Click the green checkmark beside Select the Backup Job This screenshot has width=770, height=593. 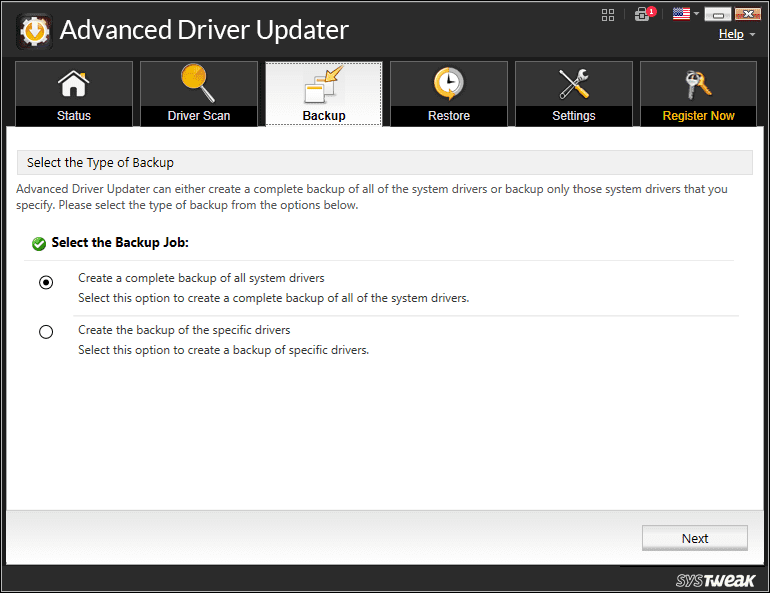39,243
